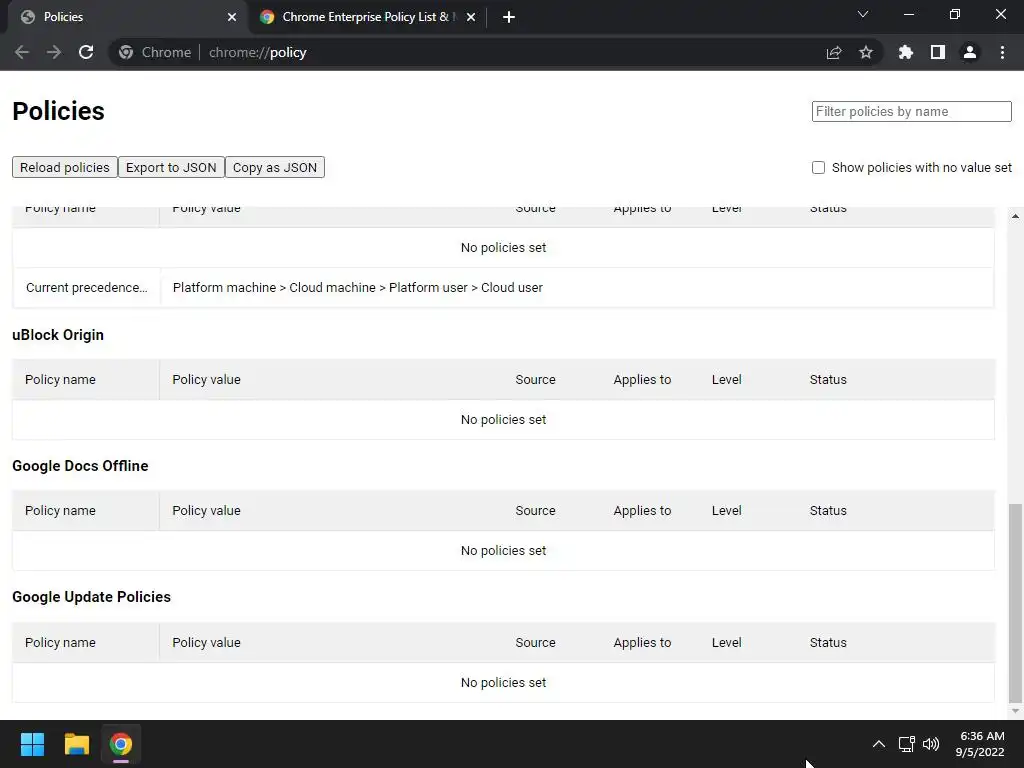Click the Google Update Policies section heading

click(91, 597)
